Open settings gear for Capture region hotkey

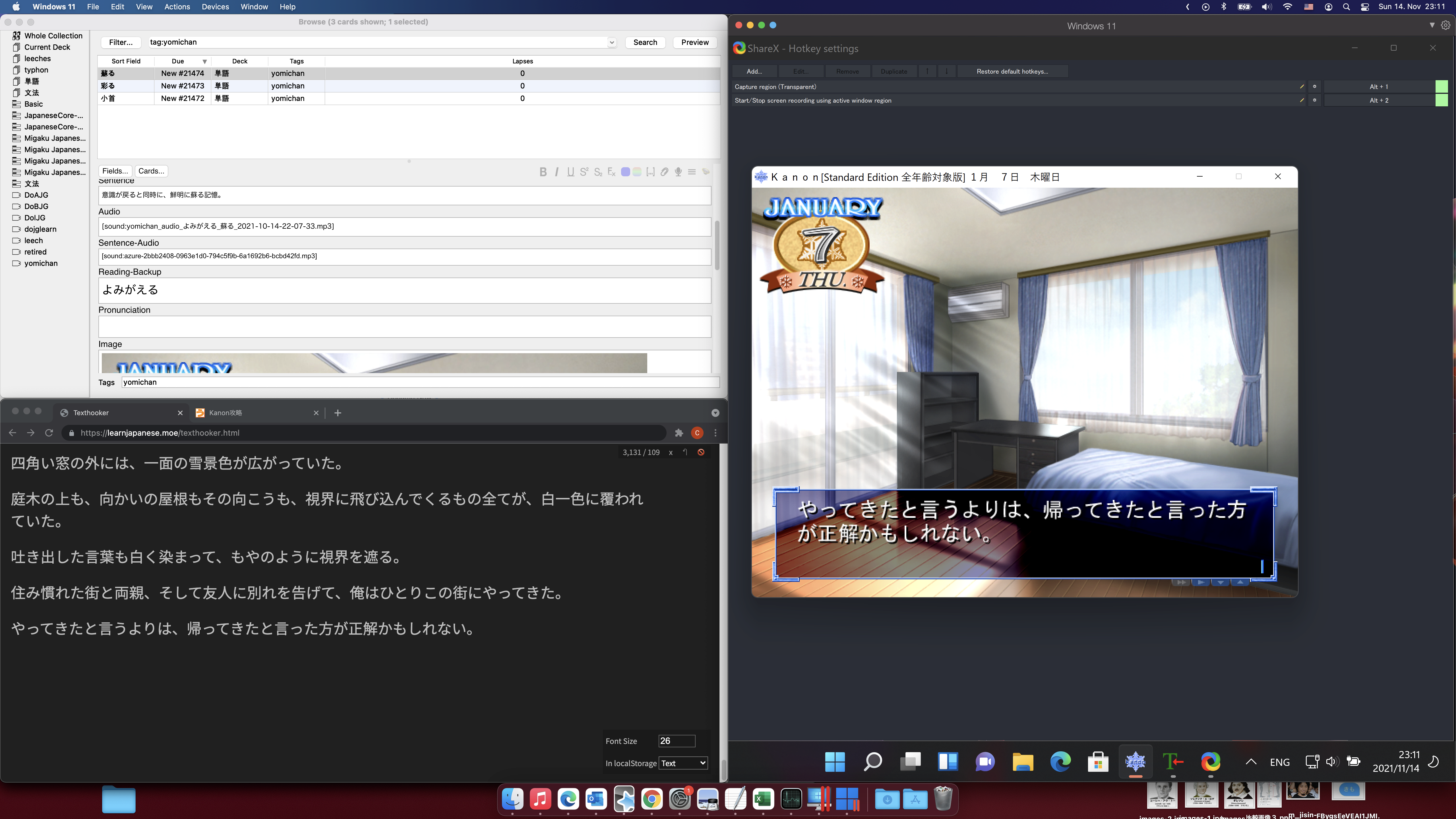1315,86
